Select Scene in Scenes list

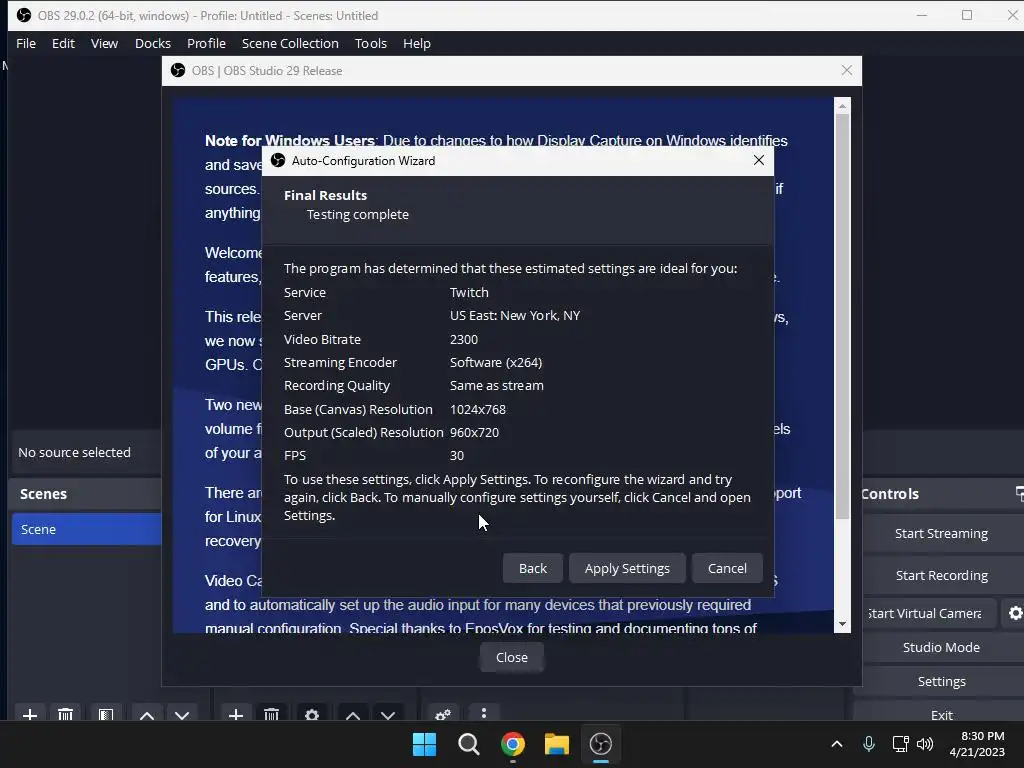pos(86,529)
